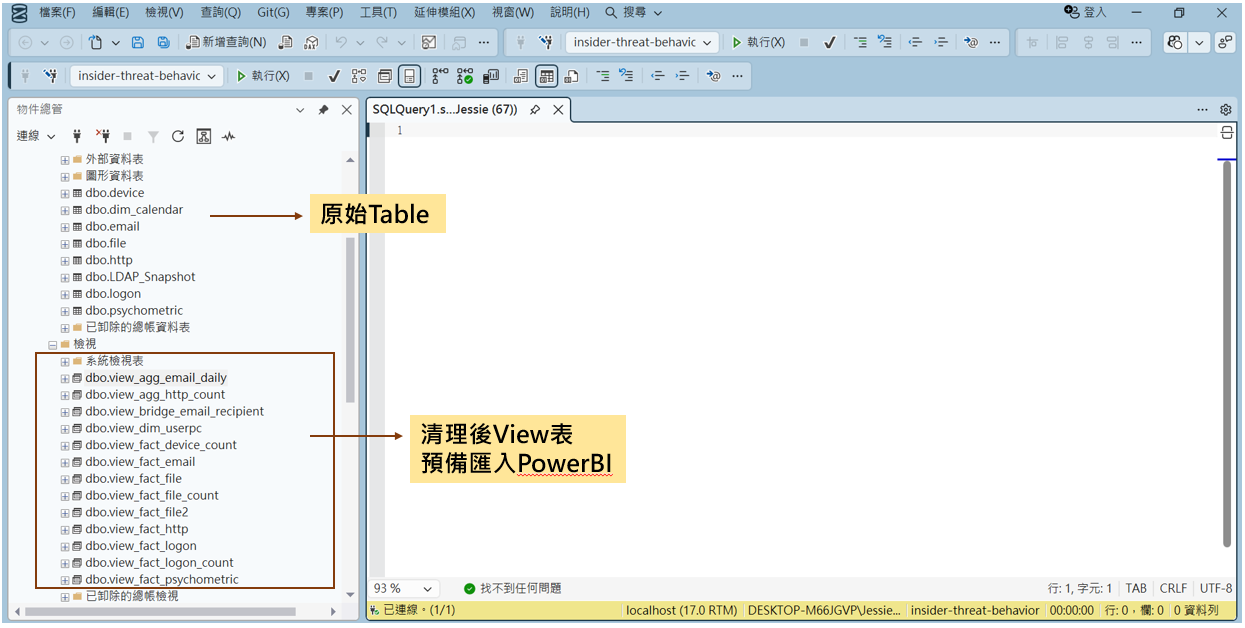The width and height of the screenshot is (1245, 628).
Task: Click the Undo icon in top toolbar
Action: pyautogui.click(x=341, y=42)
